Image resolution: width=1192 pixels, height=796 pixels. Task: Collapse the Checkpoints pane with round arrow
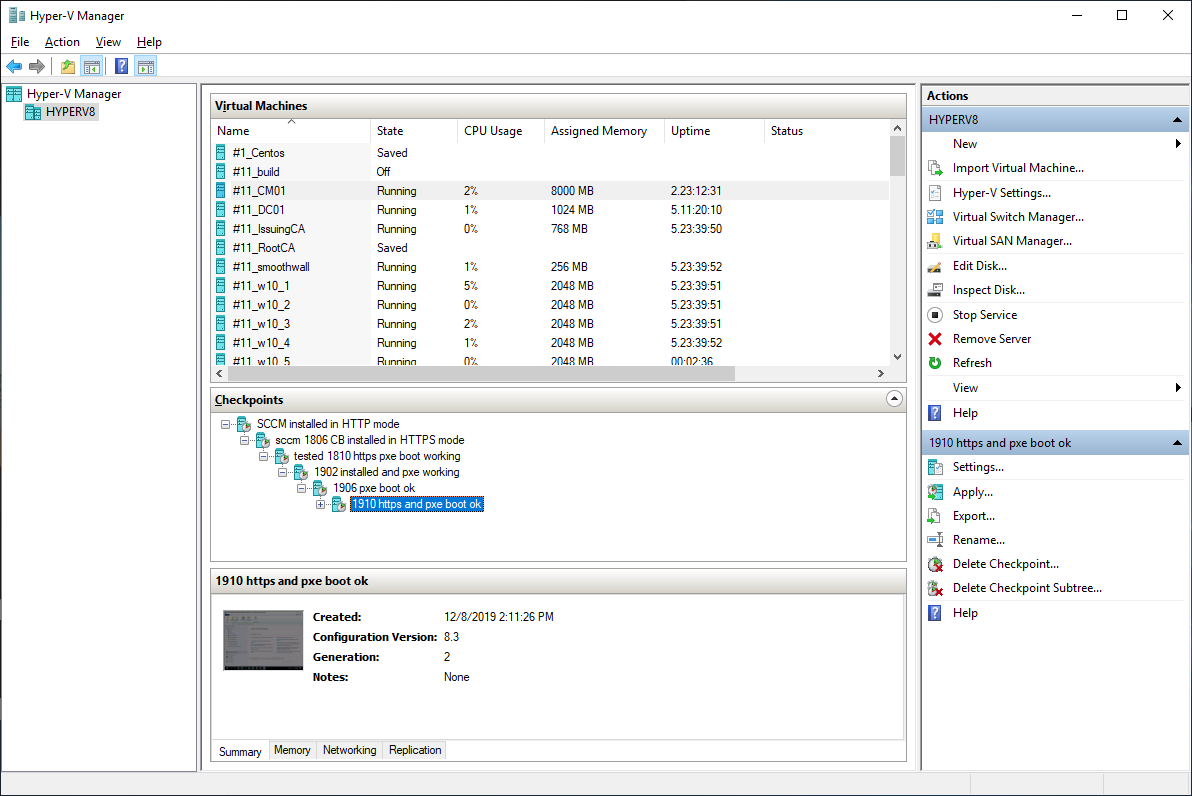tap(894, 399)
